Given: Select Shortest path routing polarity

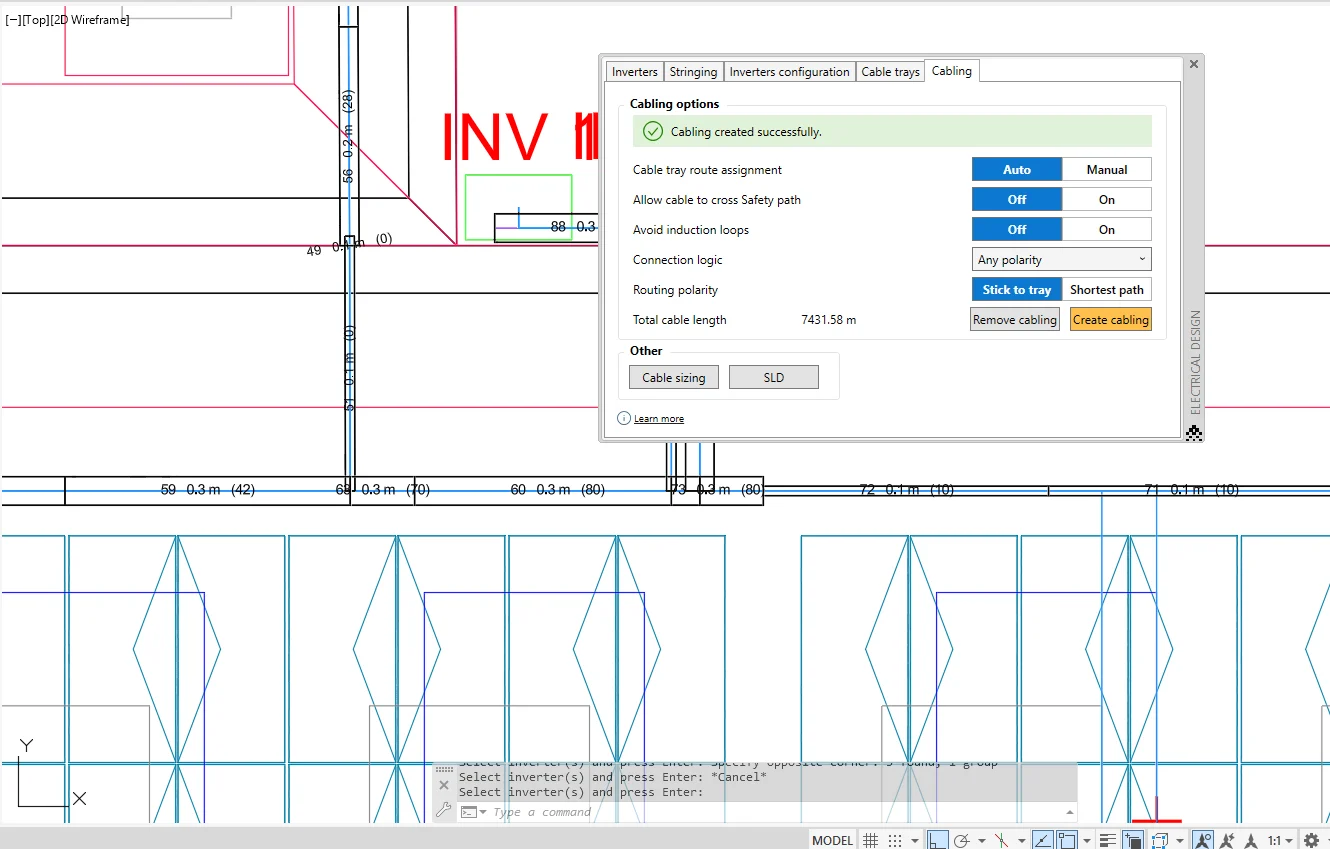Looking at the screenshot, I should 1107,290.
